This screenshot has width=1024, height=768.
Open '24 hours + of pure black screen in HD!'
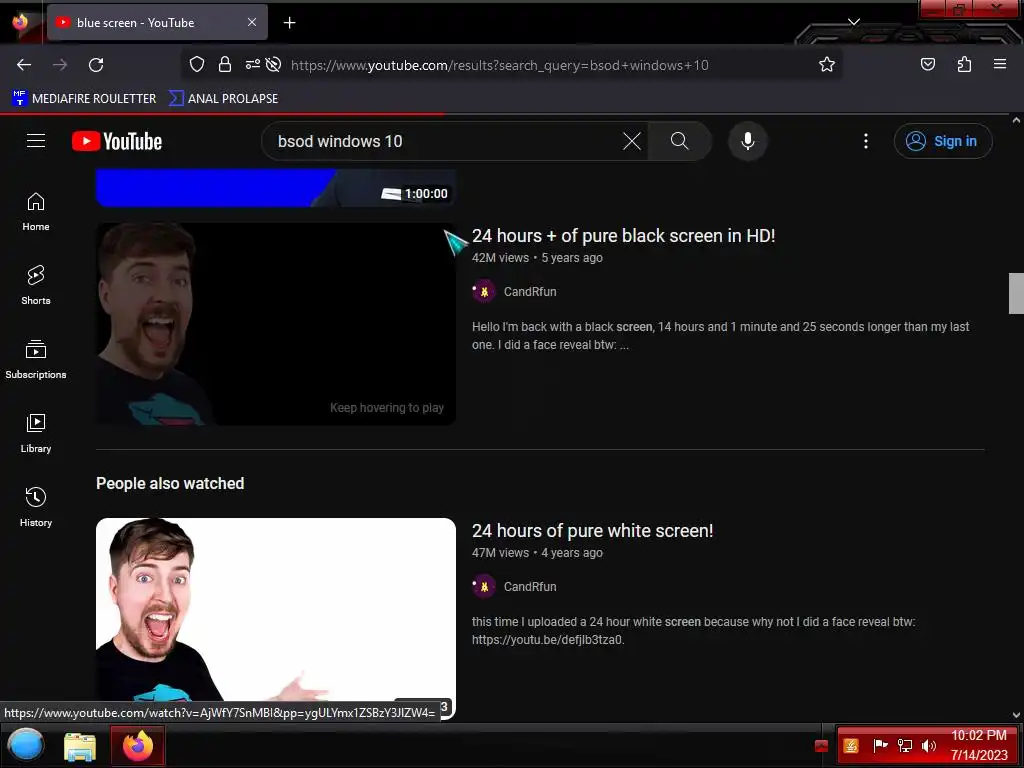pyautogui.click(x=624, y=236)
